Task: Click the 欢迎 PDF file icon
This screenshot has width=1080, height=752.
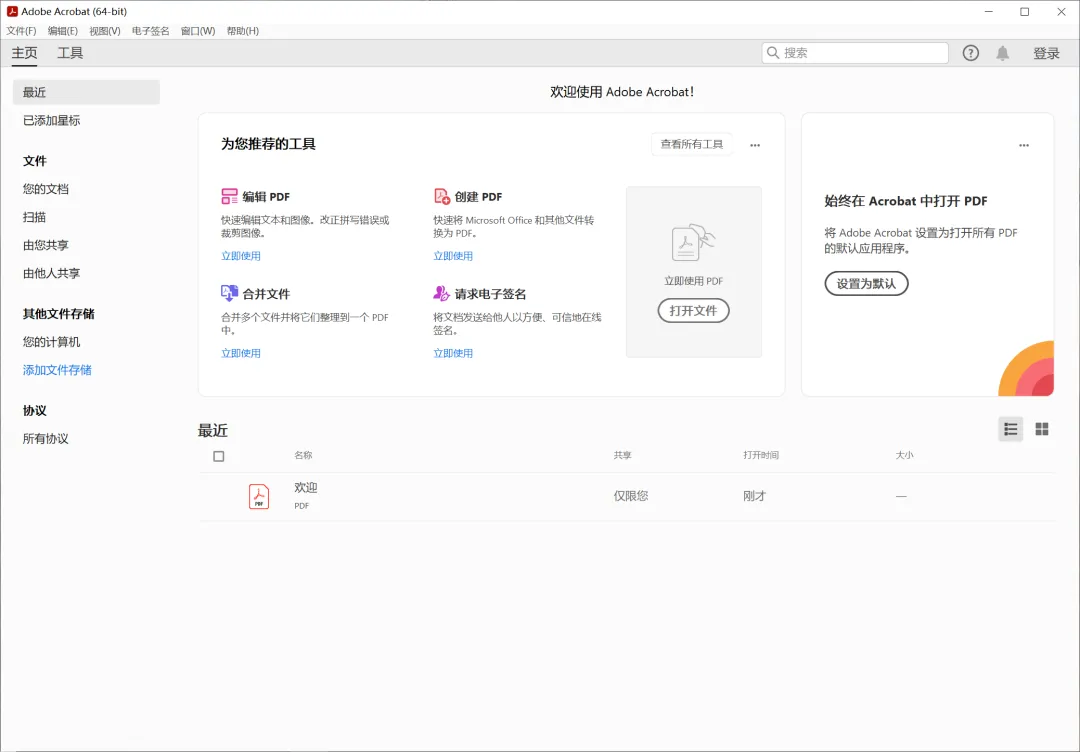Action: point(259,496)
